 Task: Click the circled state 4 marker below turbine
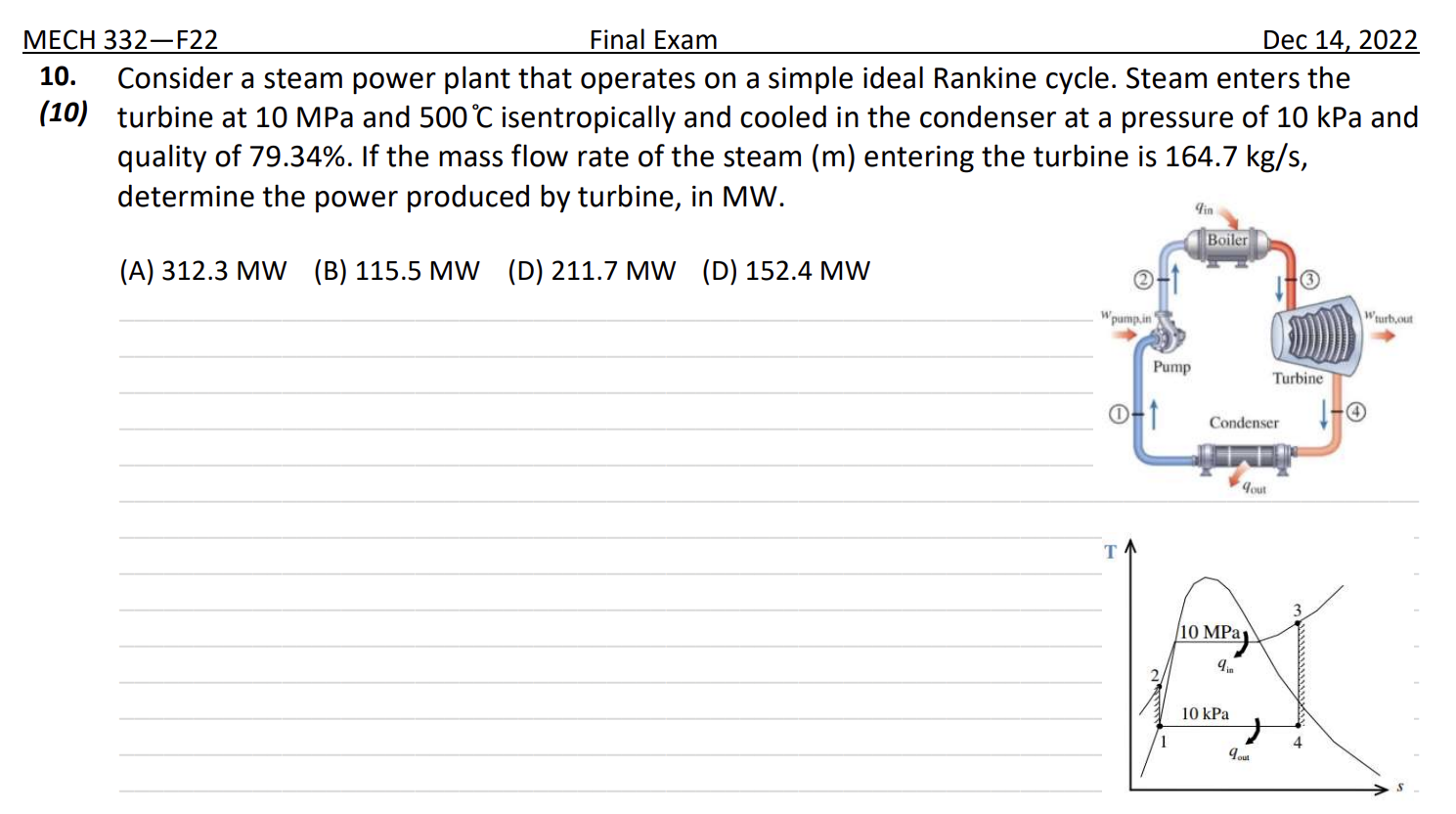(1355, 412)
